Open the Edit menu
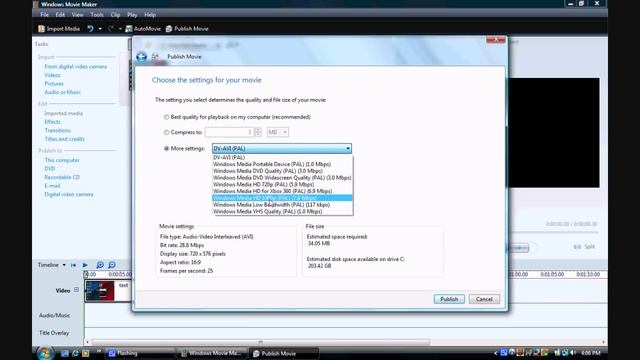Screen dimensions: 640x360 [60, 15]
